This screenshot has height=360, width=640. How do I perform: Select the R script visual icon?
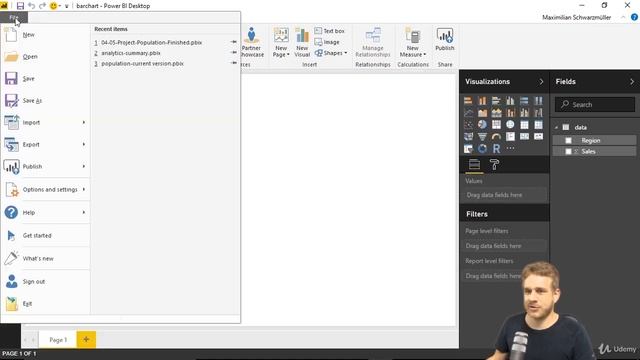point(496,149)
